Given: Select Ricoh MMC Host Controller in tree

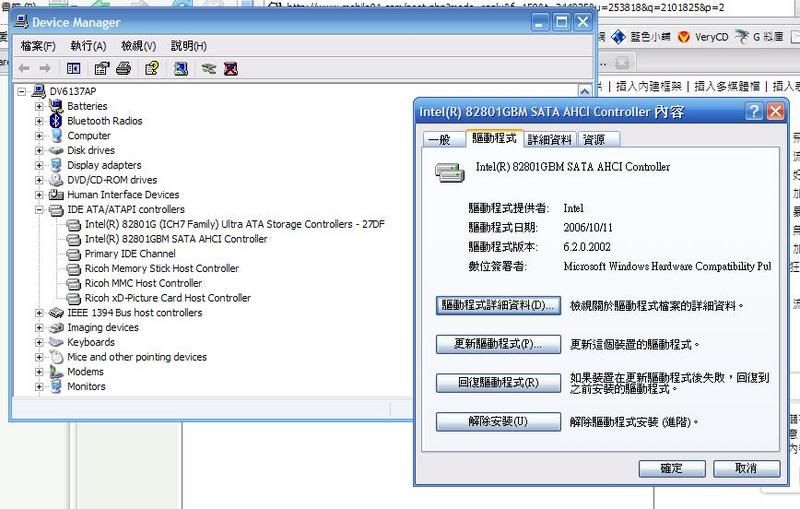Looking at the screenshot, I should point(143,283).
